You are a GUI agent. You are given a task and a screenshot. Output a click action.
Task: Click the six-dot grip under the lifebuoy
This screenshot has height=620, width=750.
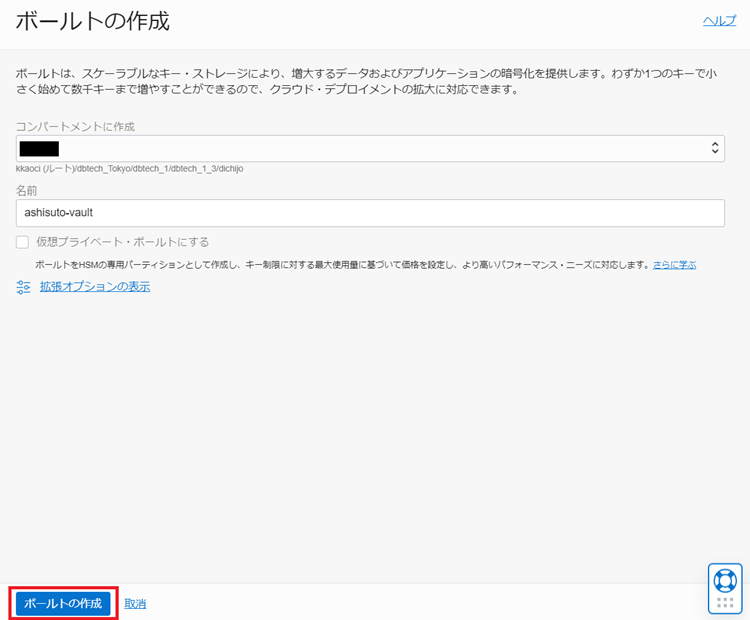[725, 602]
